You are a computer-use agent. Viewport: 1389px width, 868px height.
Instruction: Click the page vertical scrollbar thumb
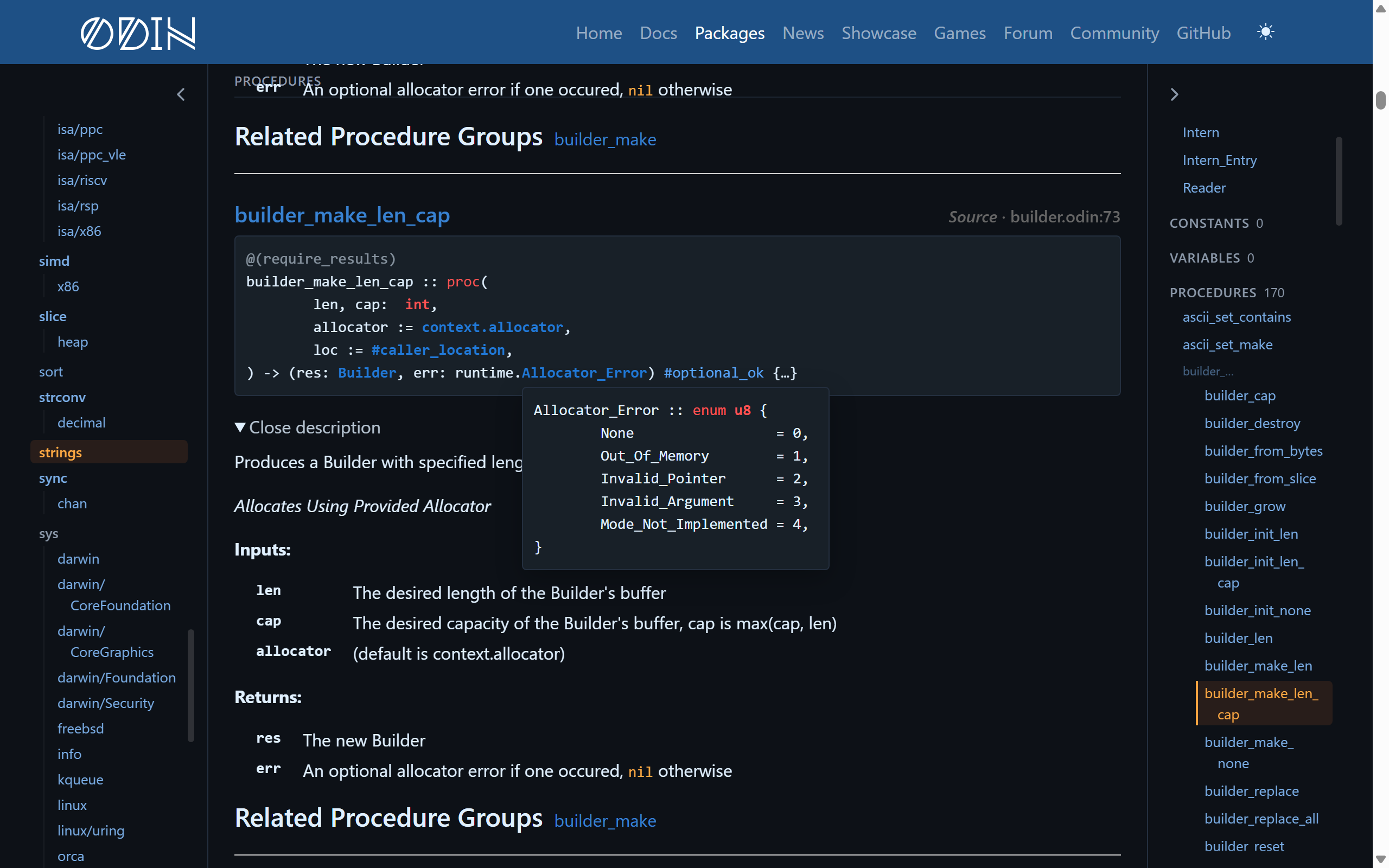[1380, 99]
